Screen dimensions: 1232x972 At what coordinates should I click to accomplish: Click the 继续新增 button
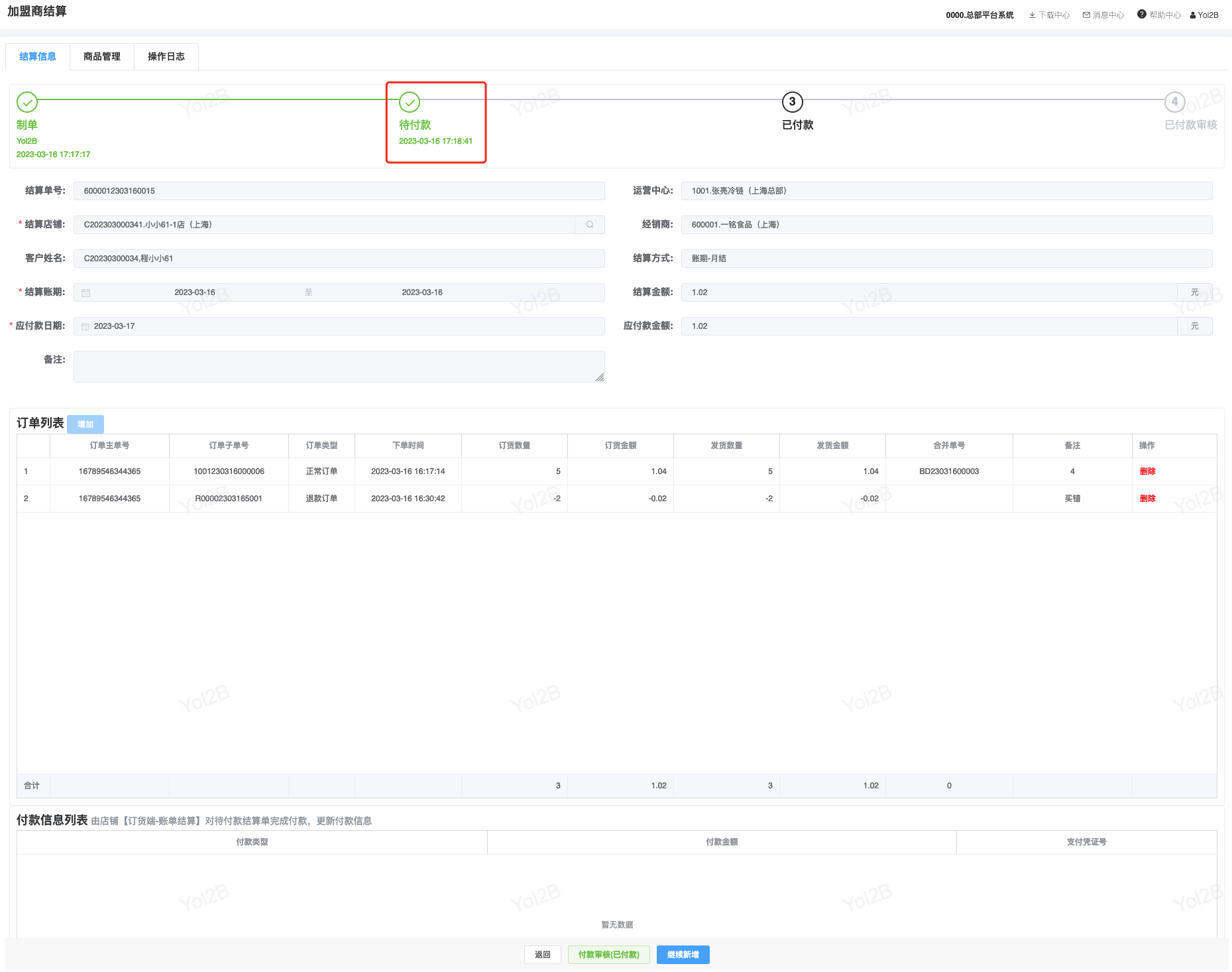pyautogui.click(x=683, y=955)
